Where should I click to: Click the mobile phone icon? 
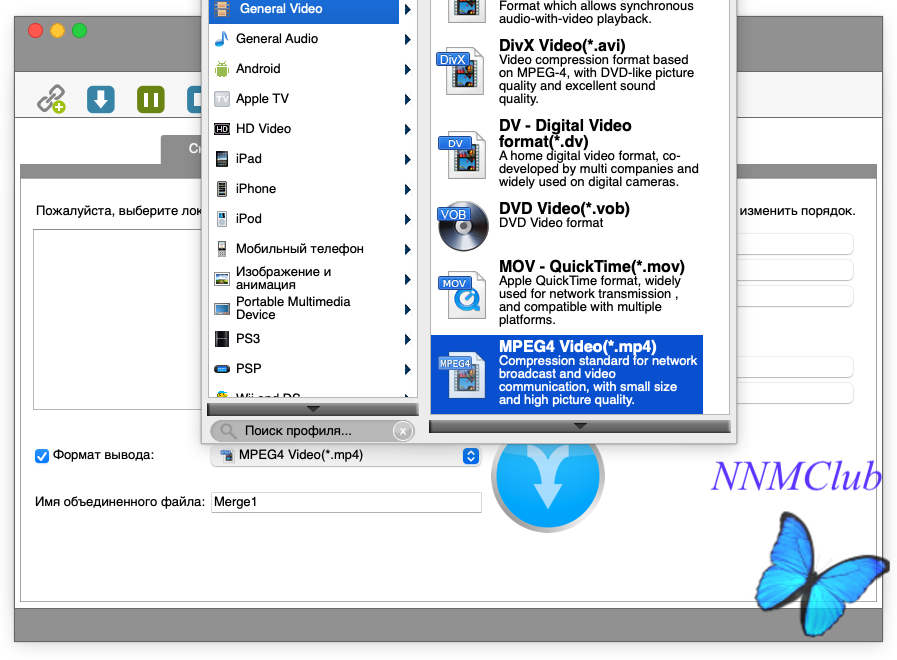222,249
